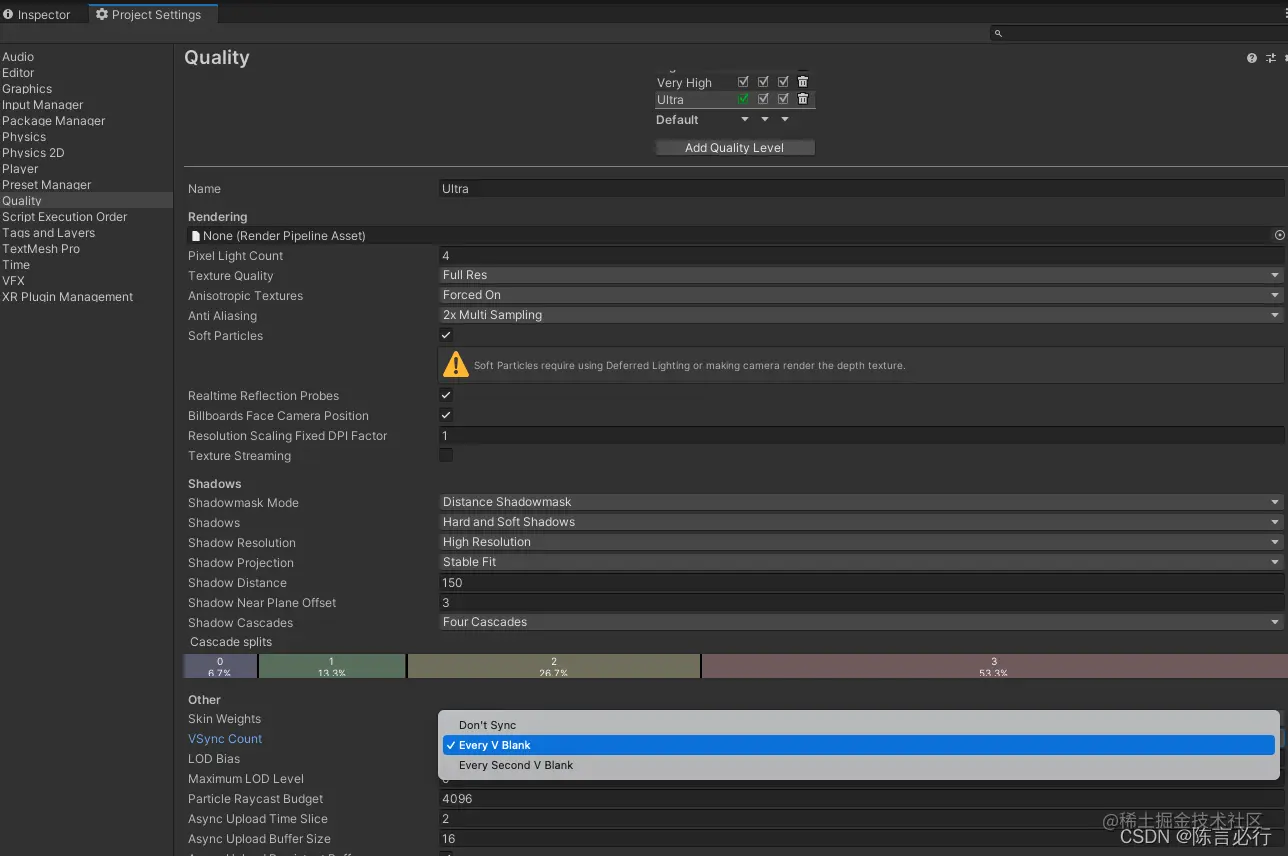1288x856 pixels.
Task: Select the Quality settings category
Action: 86,201
